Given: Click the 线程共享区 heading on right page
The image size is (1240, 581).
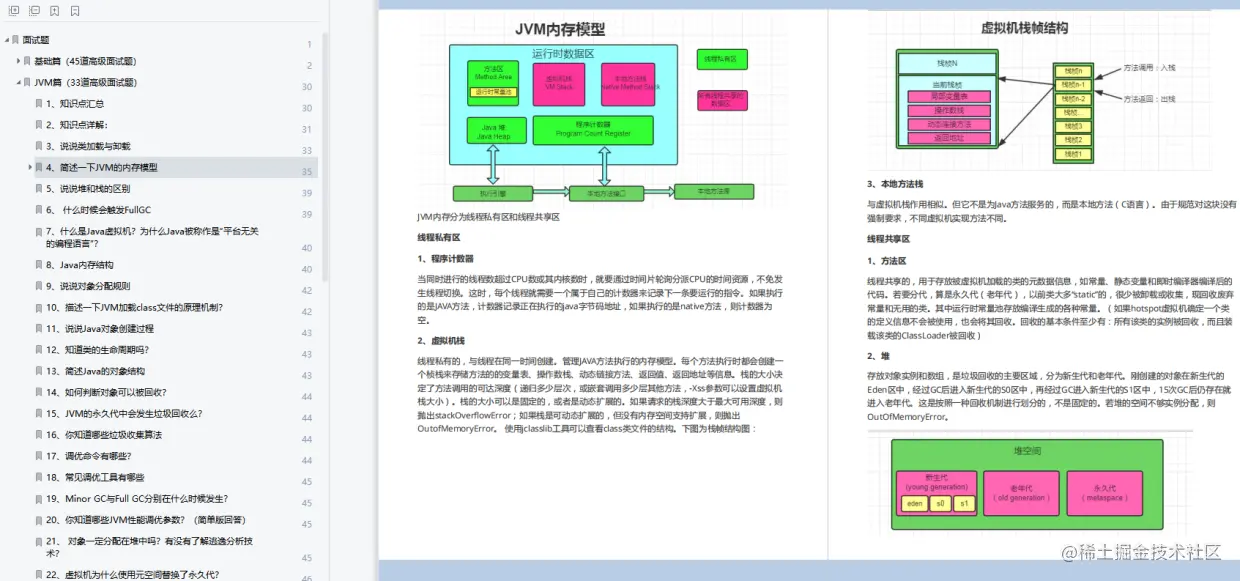Looking at the screenshot, I should tap(889, 239).
